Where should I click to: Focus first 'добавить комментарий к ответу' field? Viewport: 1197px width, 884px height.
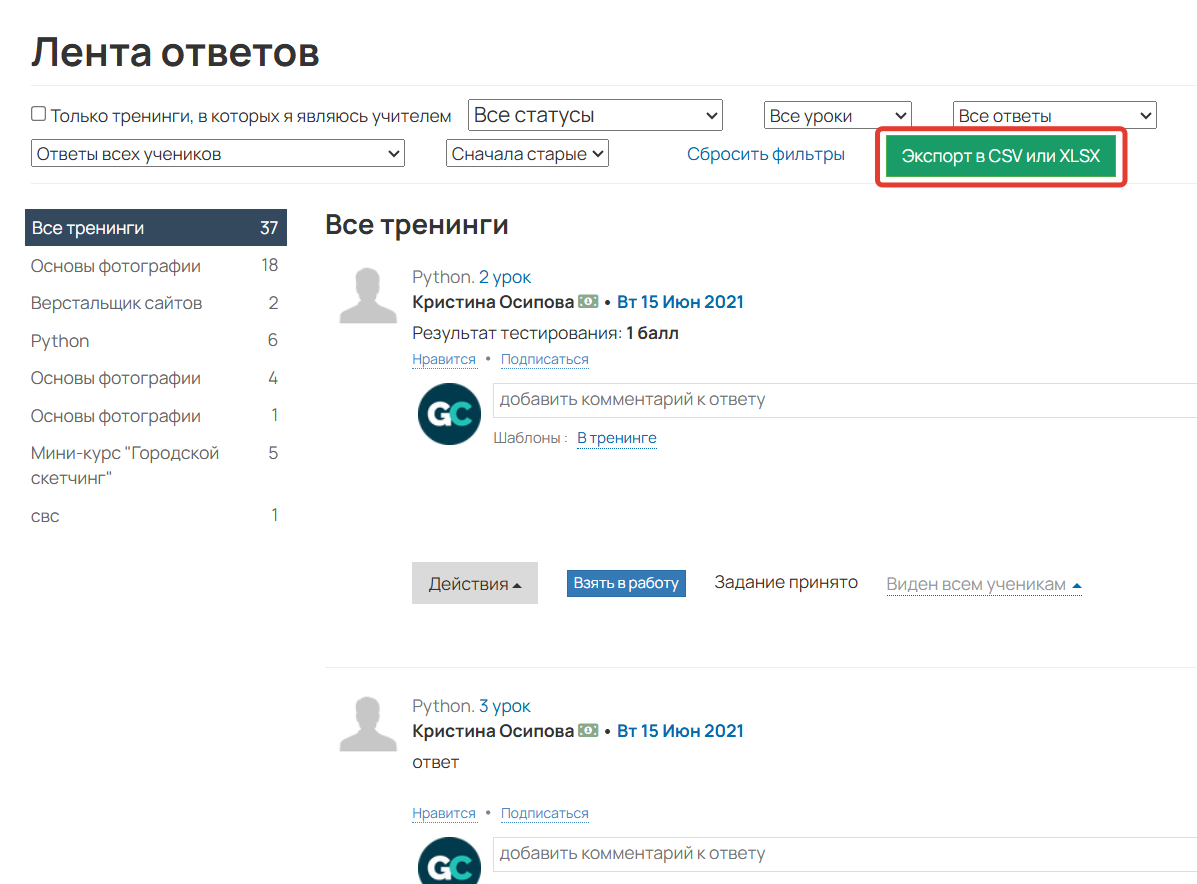pyautogui.click(x=844, y=400)
